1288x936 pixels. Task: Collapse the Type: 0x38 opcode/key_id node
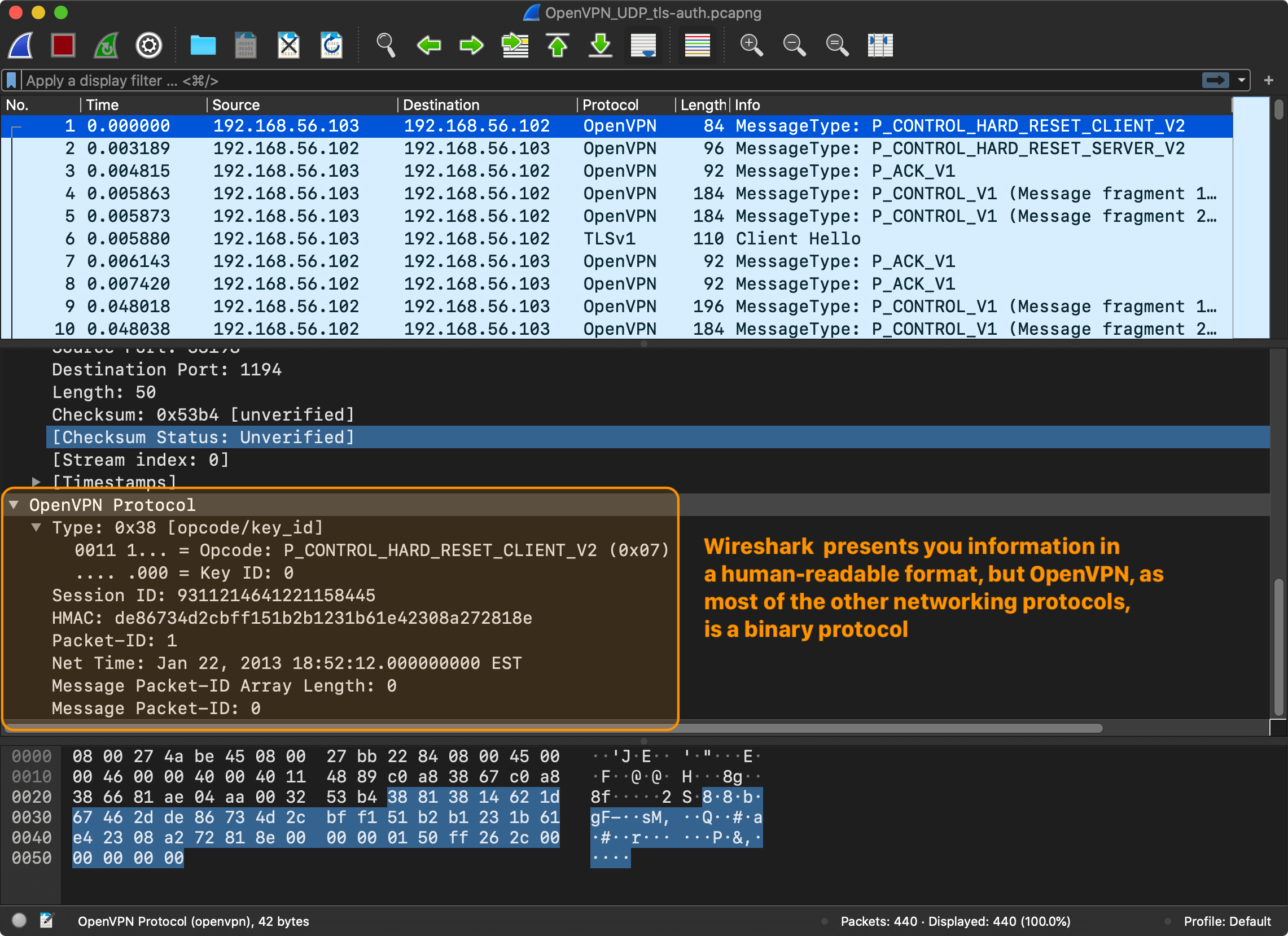pyautogui.click(x=36, y=527)
